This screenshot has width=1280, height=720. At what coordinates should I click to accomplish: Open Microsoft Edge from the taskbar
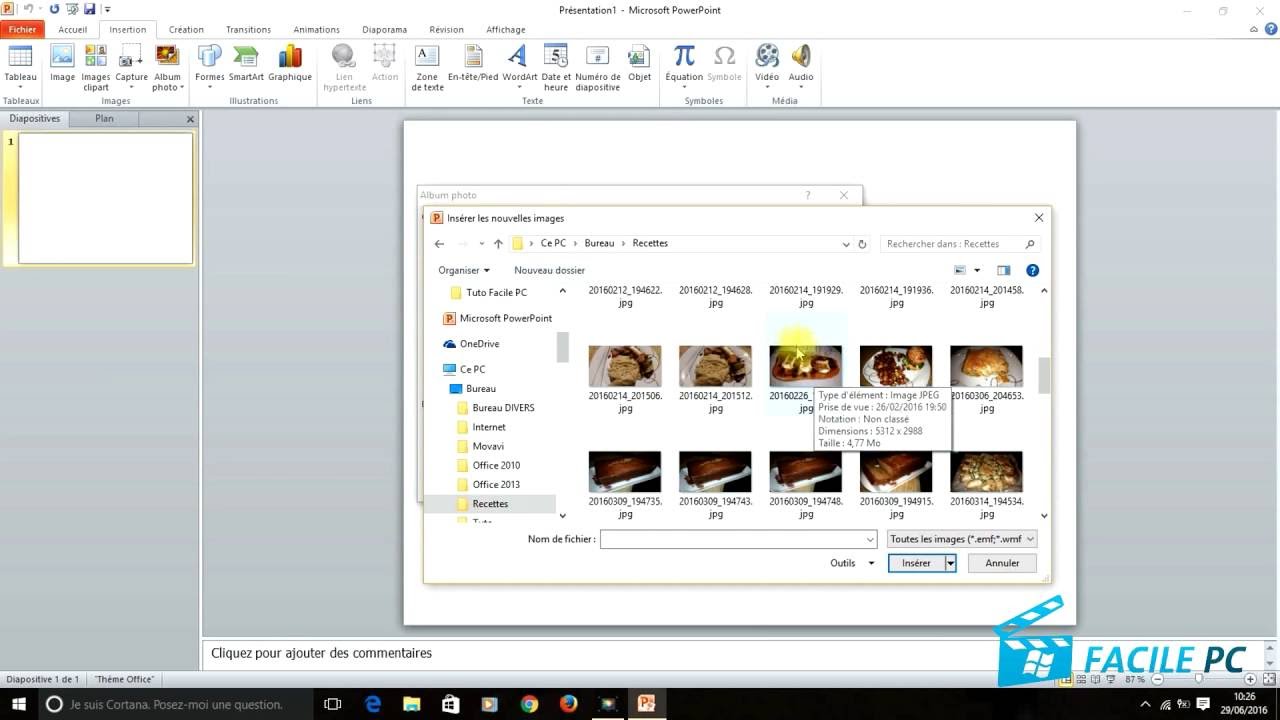click(x=373, y=703)
